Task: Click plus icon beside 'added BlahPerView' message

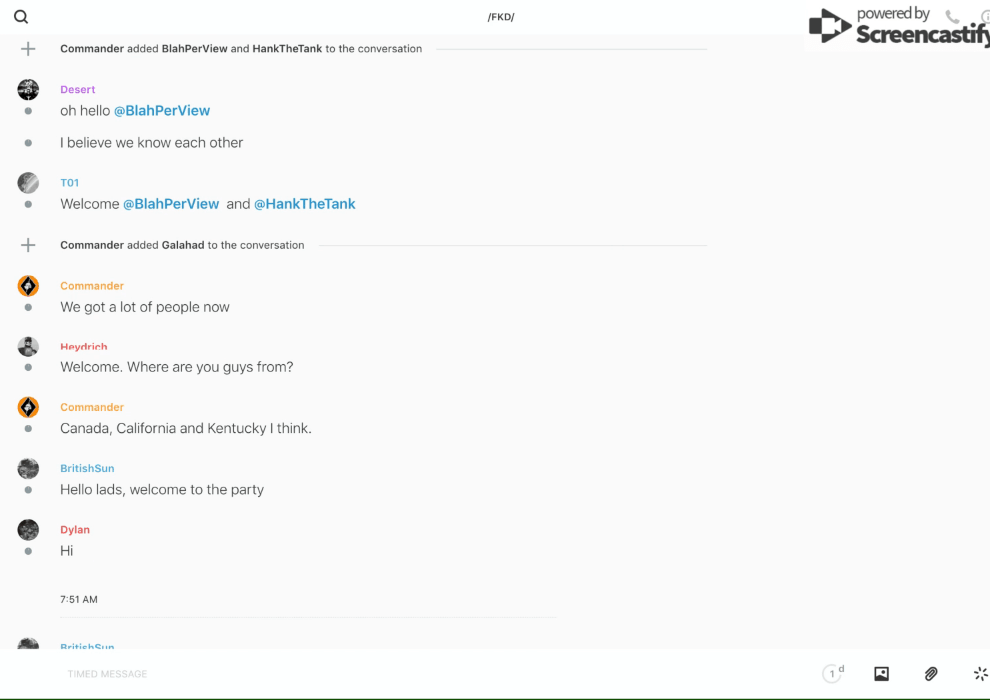Action: (x=28, y=49)
